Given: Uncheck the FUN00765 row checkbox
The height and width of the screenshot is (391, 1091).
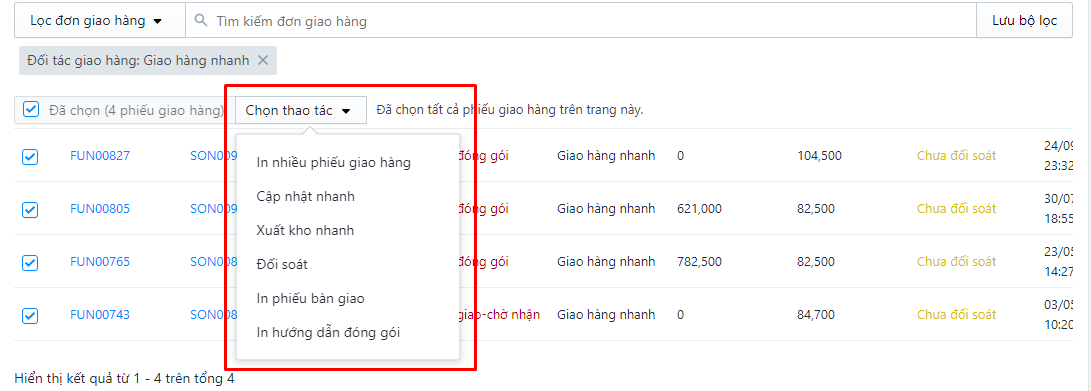Looking at the screenshot, I should [29, 262].
